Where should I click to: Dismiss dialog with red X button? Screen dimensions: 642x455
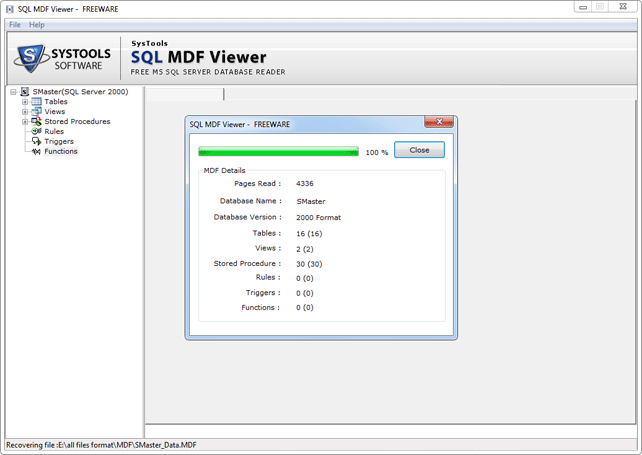(x=439, y=122)
